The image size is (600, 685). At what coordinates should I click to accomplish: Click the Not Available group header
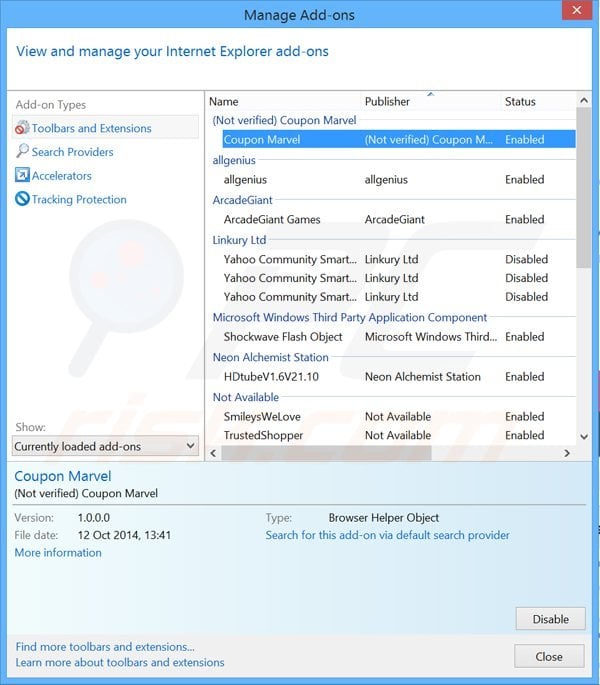[246, 397]
